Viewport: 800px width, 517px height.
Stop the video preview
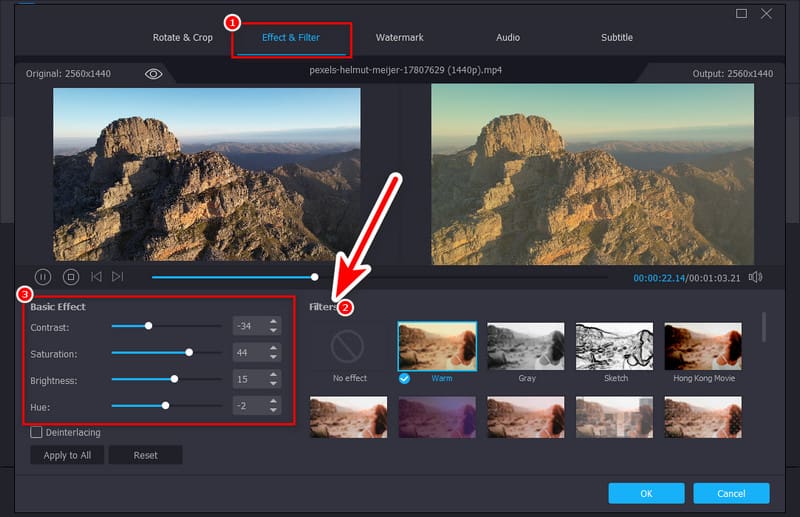(71, 277)
